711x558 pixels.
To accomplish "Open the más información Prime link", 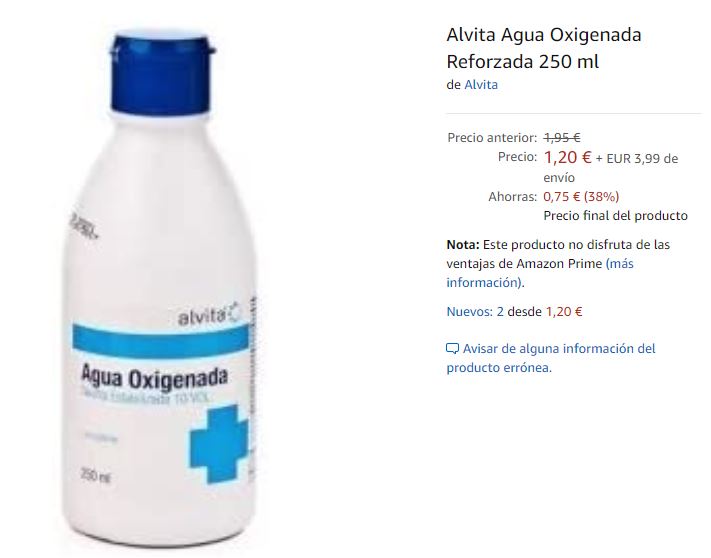I will (x=540, y=273).
